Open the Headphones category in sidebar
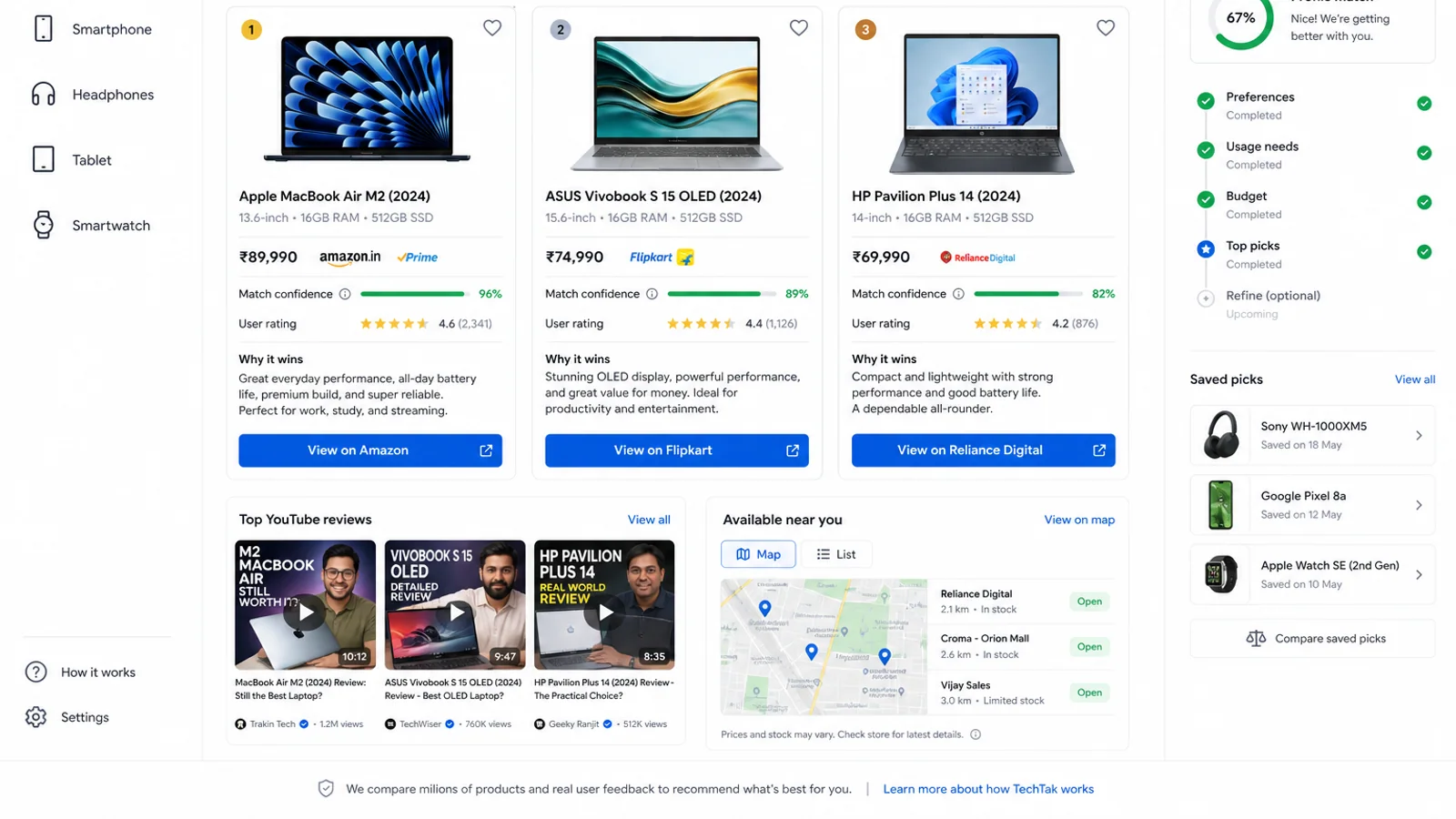 coord(93,95)
